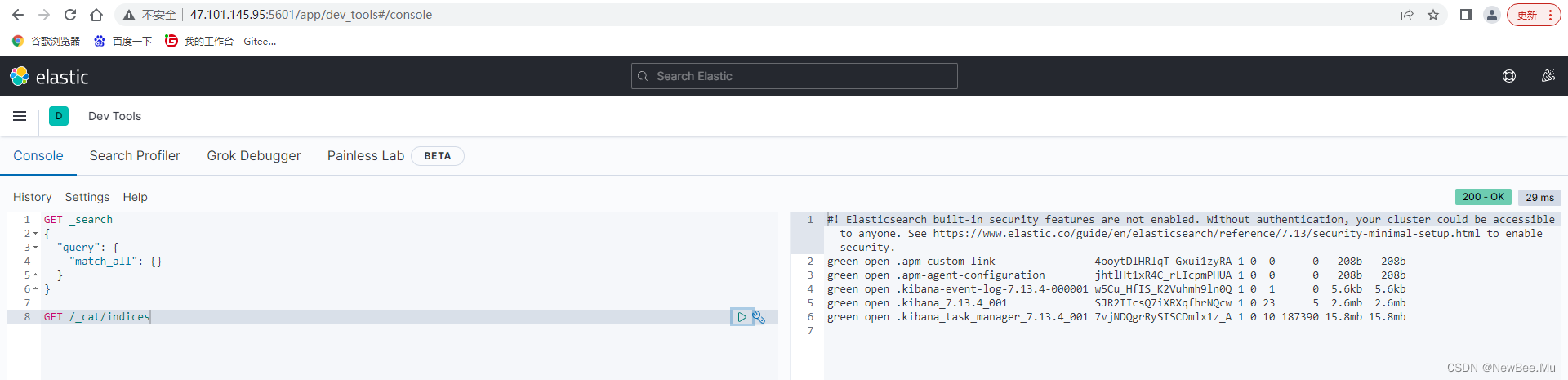Open the browser home page
The width and height of the screenshot is (1568, 380).
click(x=96, y=15)
